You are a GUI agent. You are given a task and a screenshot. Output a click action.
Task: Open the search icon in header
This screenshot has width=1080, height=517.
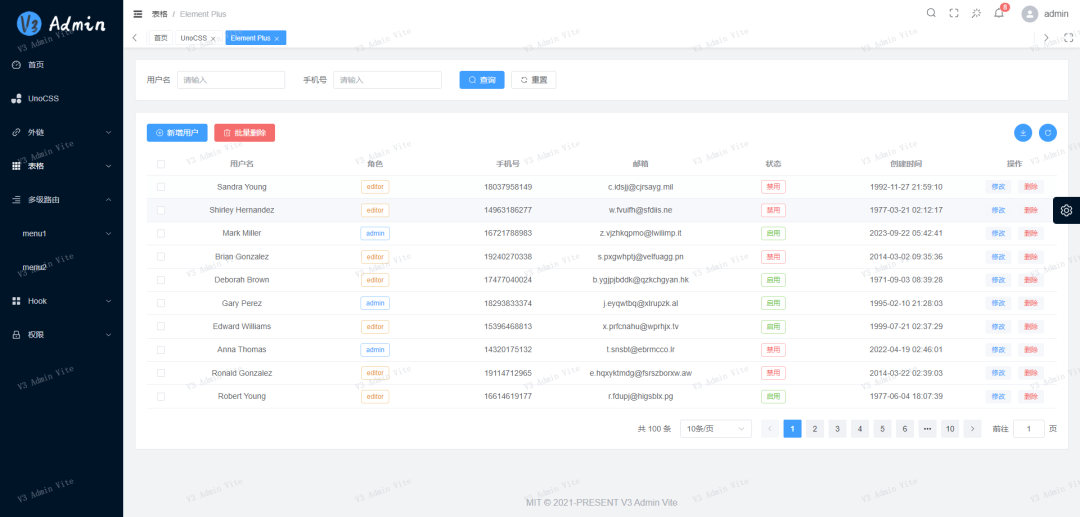[931, 13]
